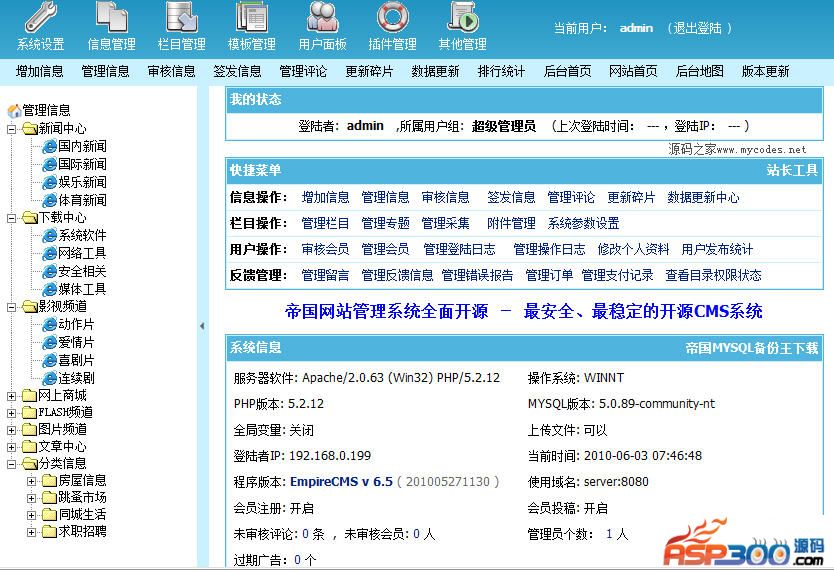Expand the 文章中心 tree node
The width and height of the screenshot is (834, 570).
(x=11, y=447)
